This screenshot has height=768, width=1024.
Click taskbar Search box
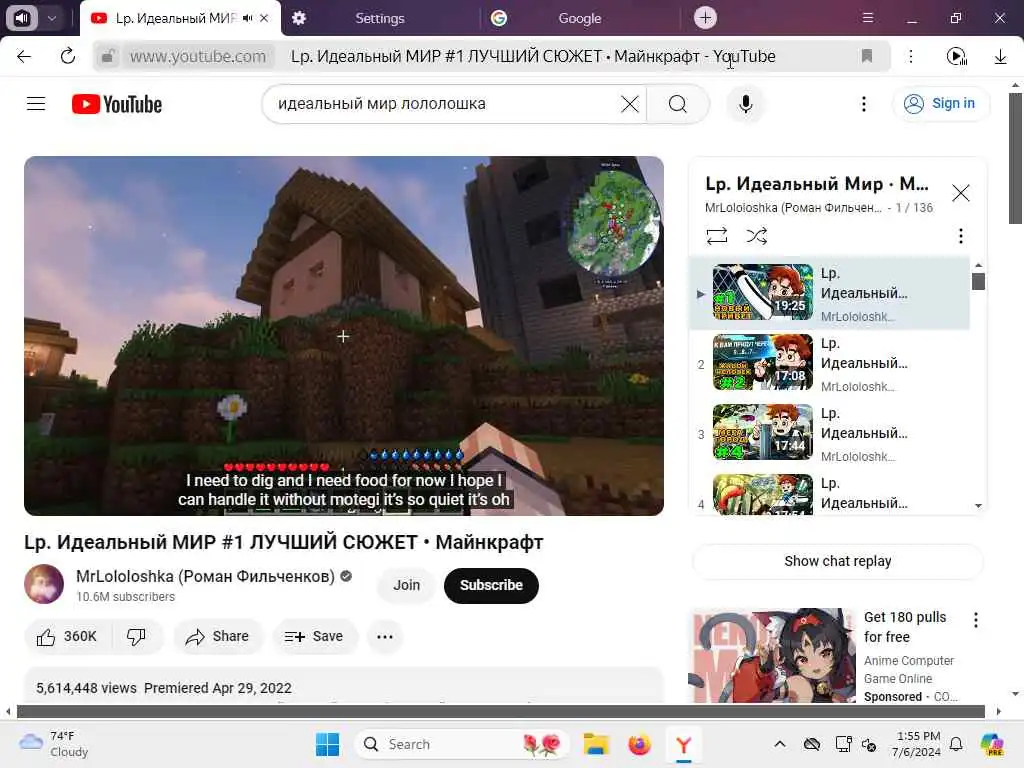[462, 744]
